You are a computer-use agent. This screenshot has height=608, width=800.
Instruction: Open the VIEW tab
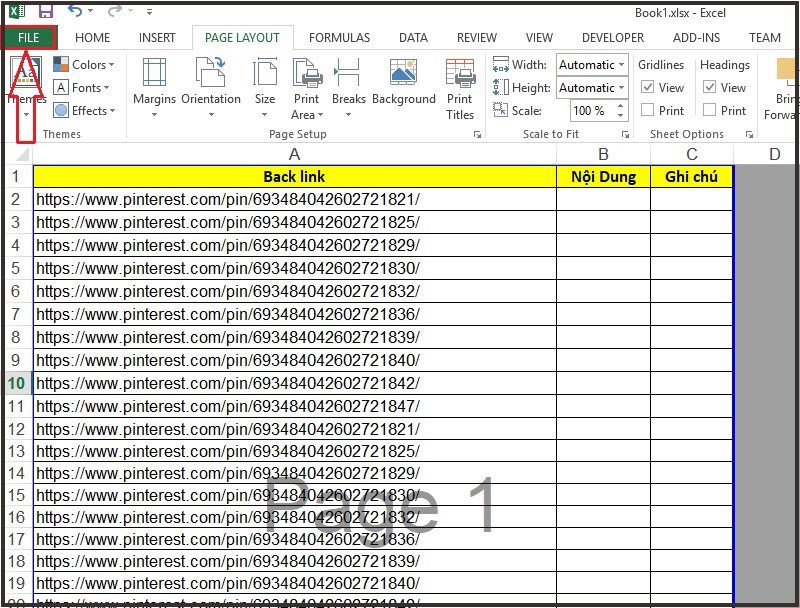[539, 38]
